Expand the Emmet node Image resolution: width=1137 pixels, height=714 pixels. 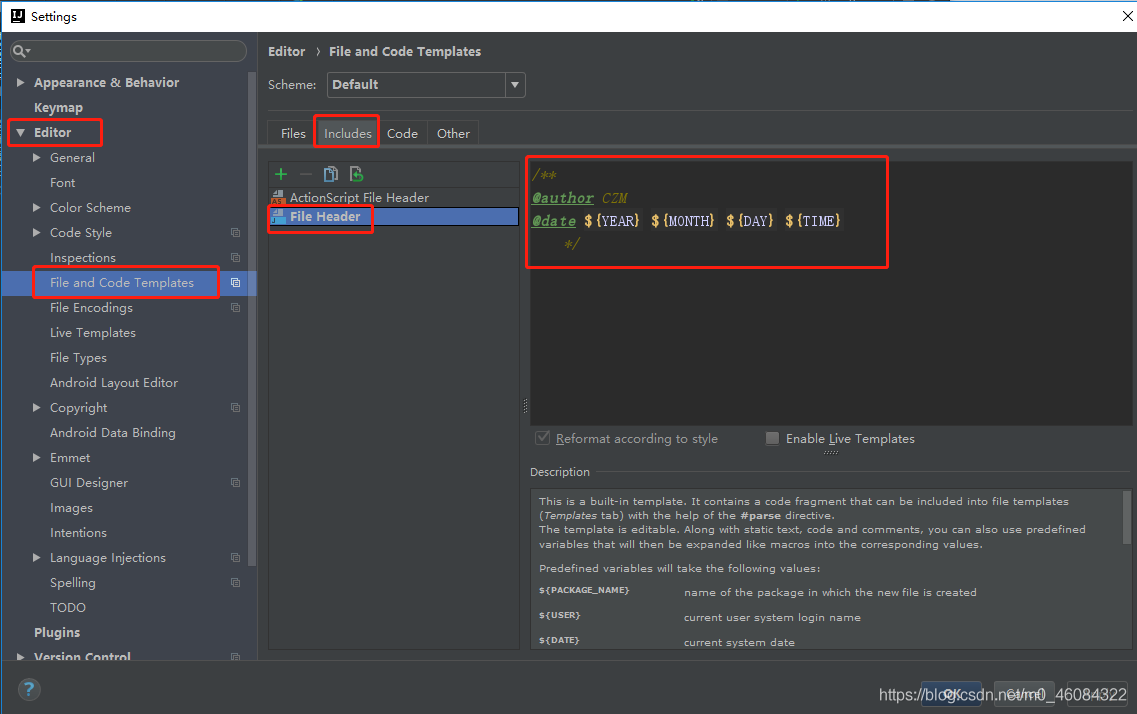point(37,457)
